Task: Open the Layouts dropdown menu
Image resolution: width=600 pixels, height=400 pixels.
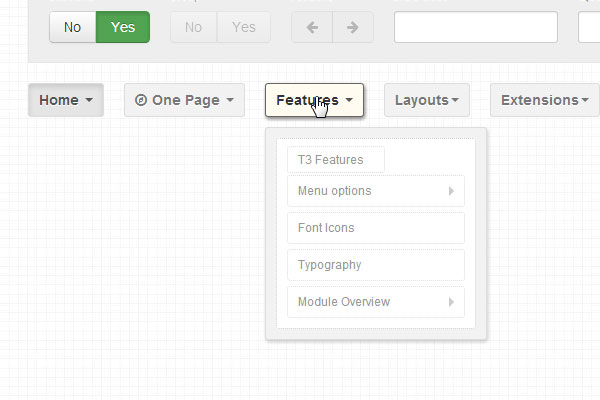Action: coord(427,100)
